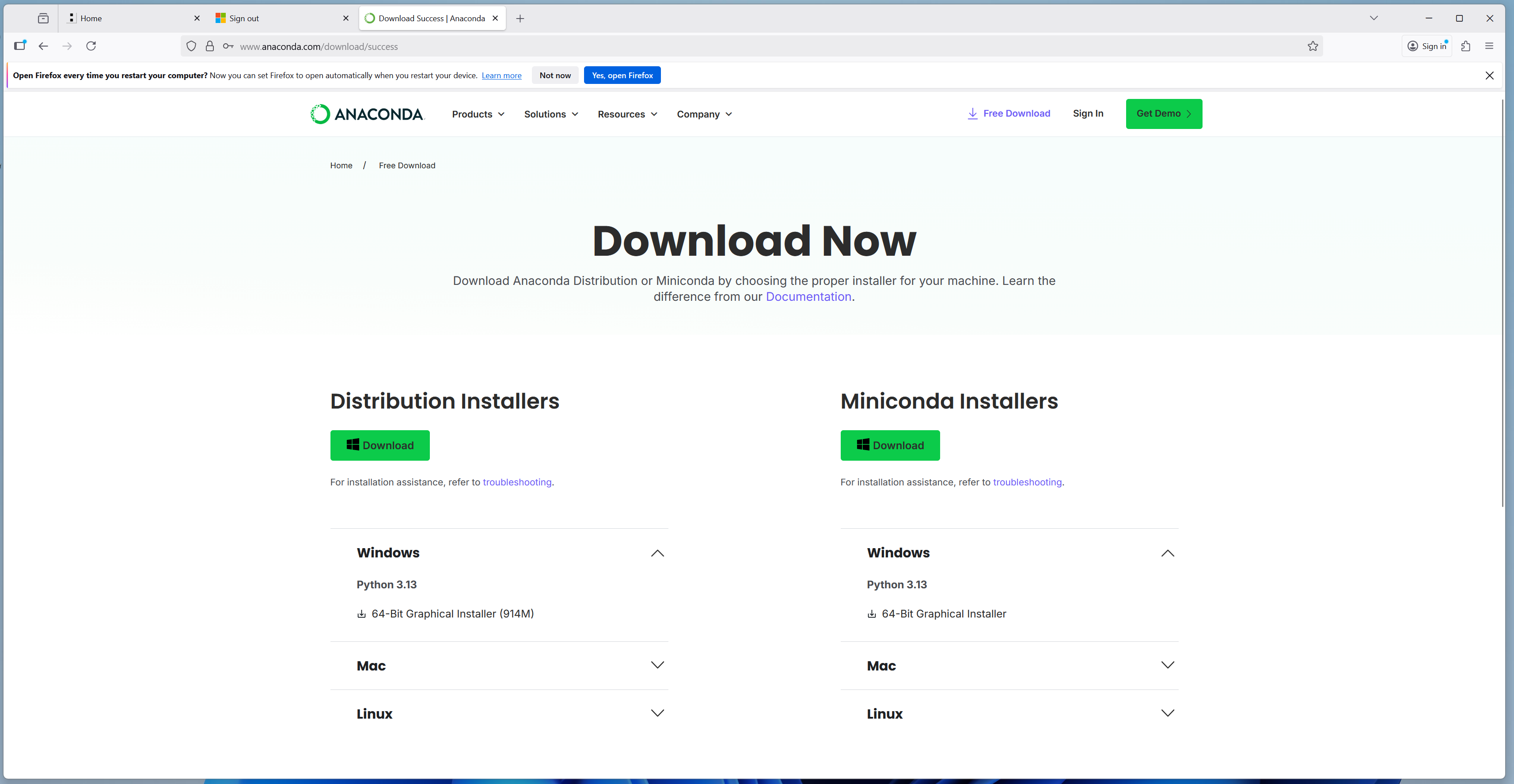The image size is (1514, 784).
Task: Collapse Distribution Installers Windows section
Action: [657, 553]
